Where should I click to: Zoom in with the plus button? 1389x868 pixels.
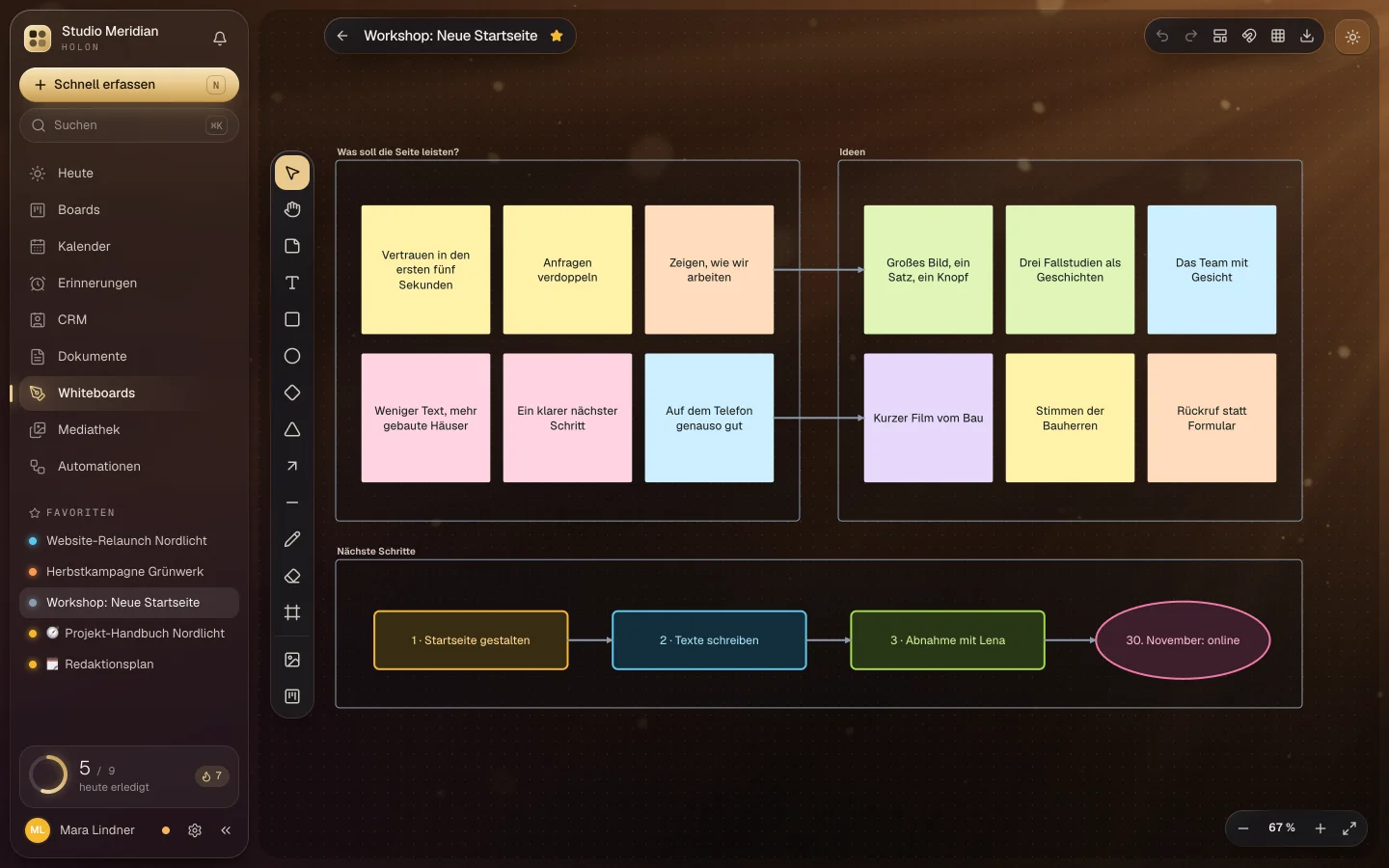coord(1321,828)
